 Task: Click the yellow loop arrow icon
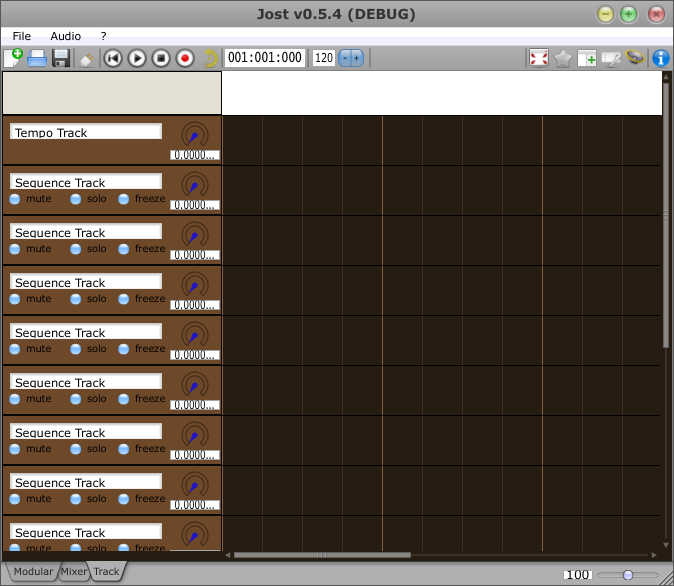(210, 58)
